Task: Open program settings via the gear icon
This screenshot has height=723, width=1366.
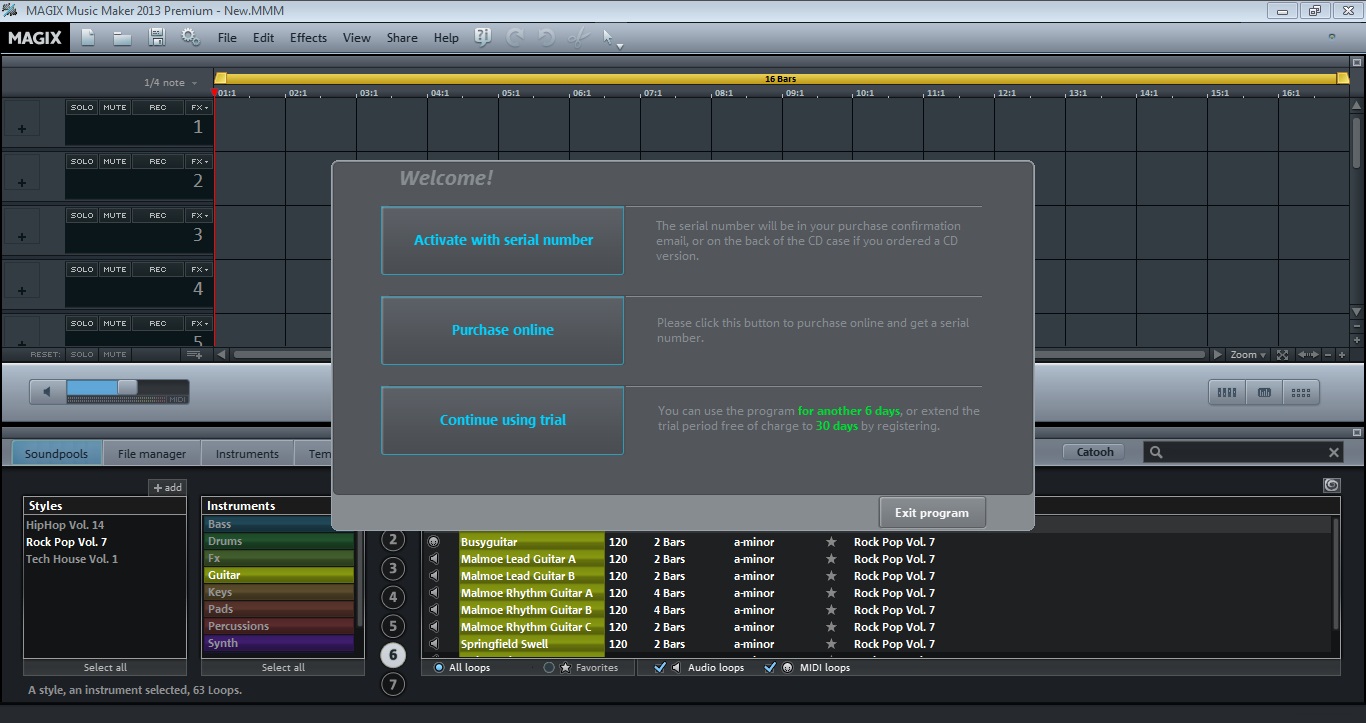Action: [x=190, y=38]
